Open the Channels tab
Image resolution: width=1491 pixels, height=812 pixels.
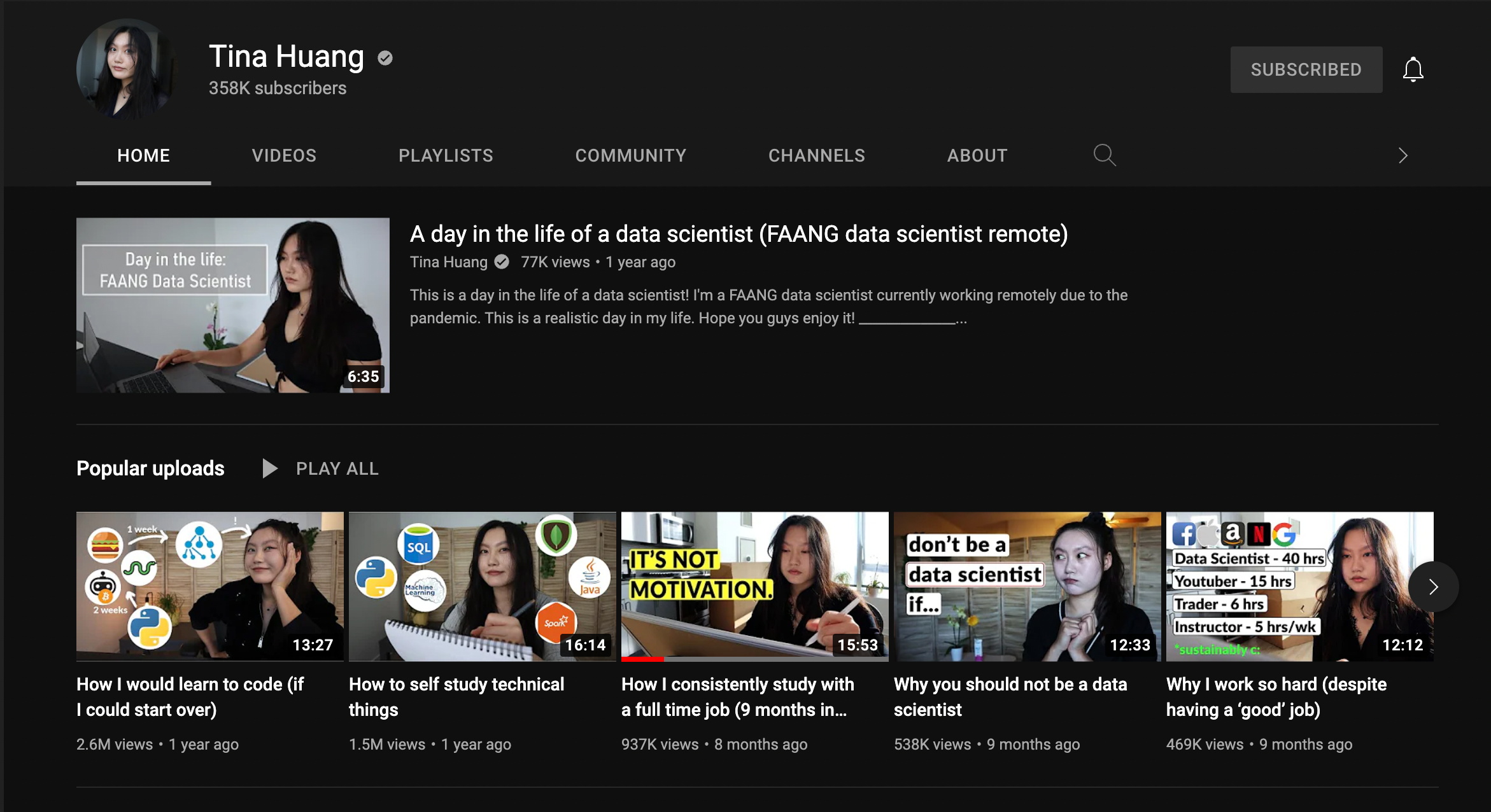tap(816, 155)
